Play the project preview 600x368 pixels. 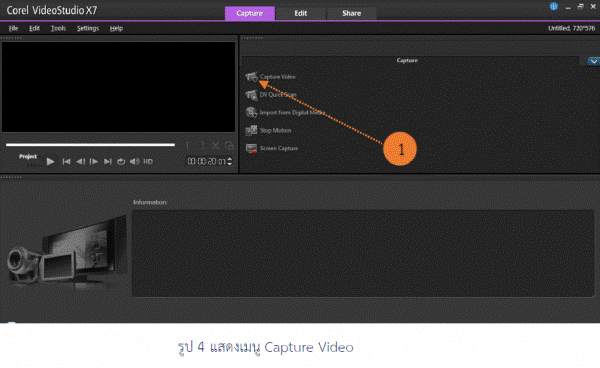coord(50,161)
